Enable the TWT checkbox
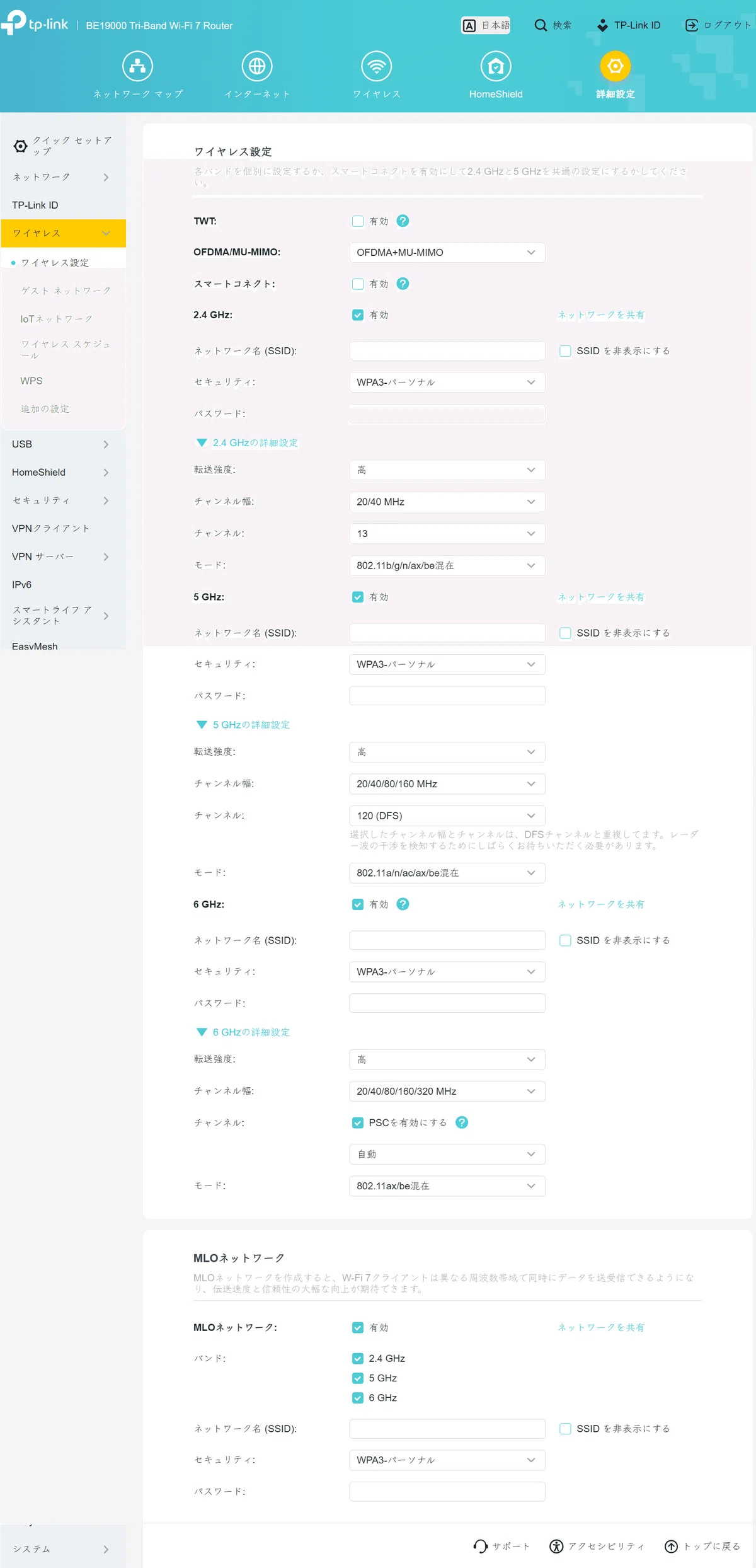The height and width of the screenshot is (1568, 756). pos(358,221)
